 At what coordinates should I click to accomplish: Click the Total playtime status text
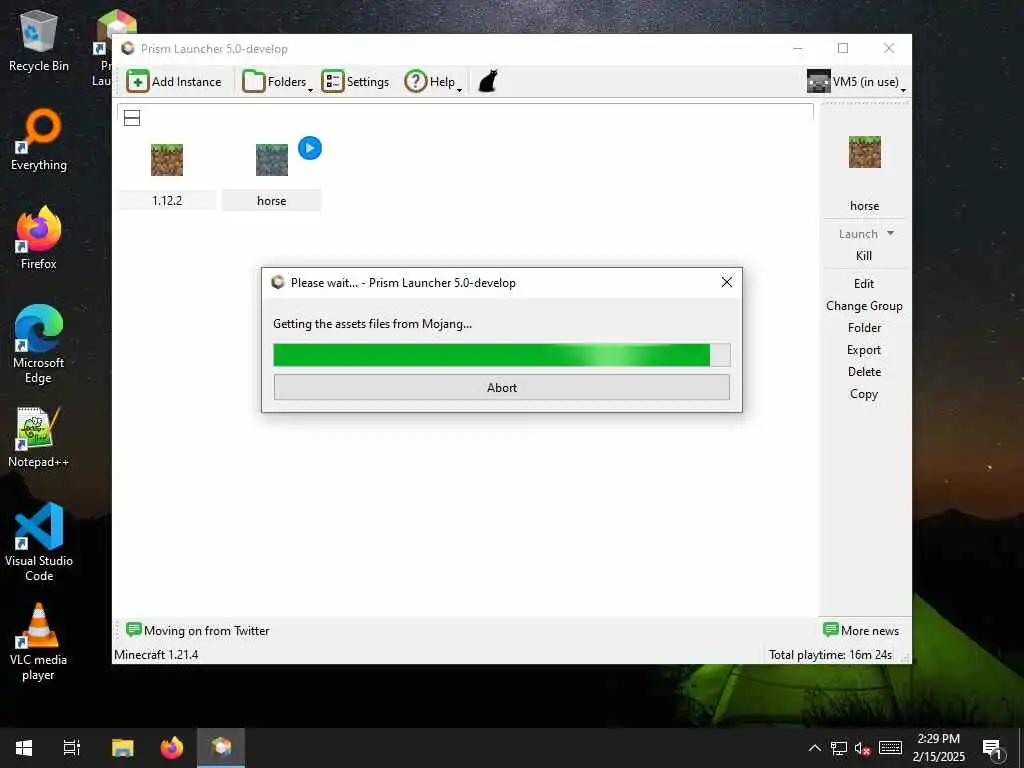(x=830, y=654)
